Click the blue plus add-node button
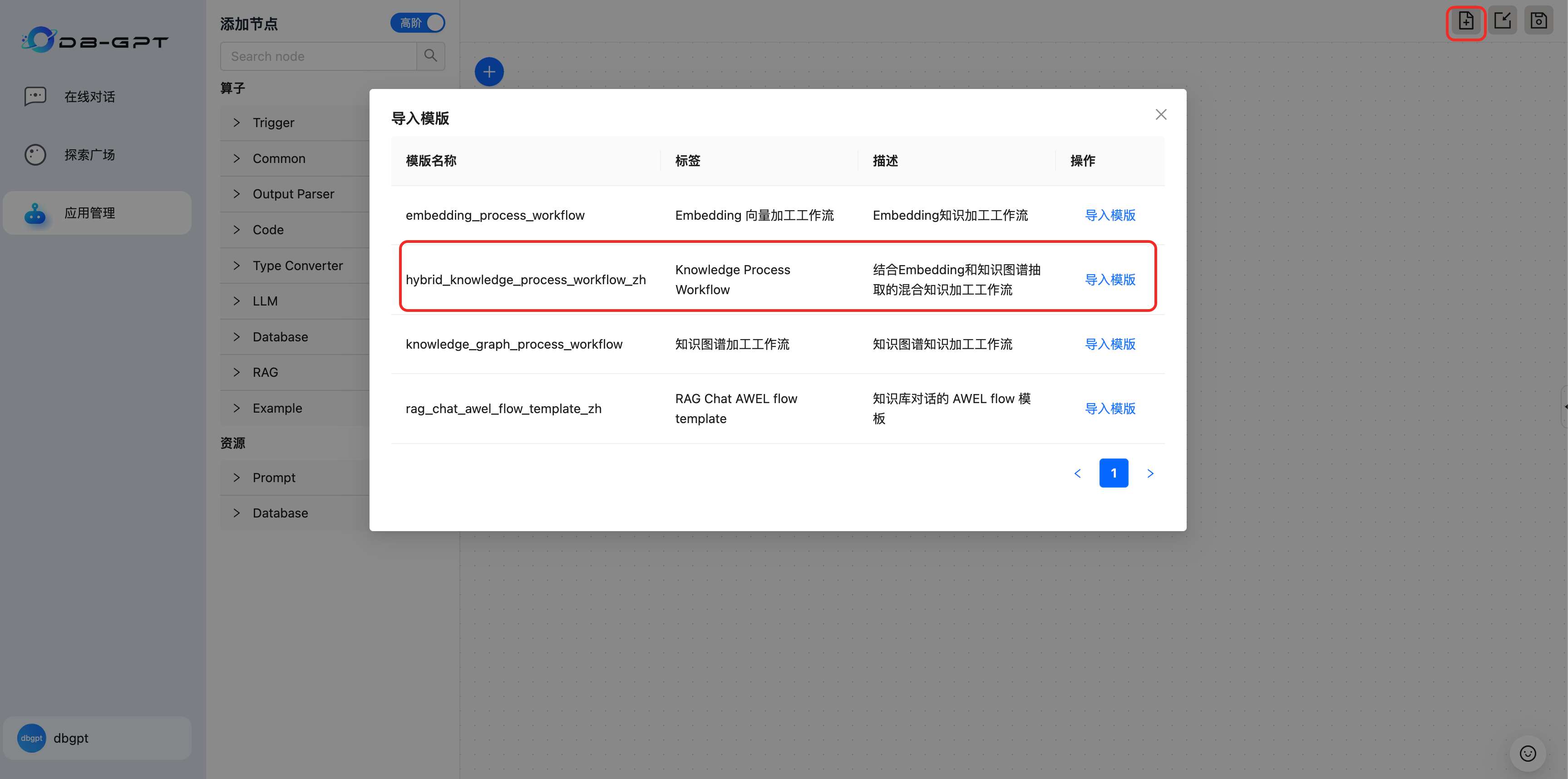 point(489,72)
